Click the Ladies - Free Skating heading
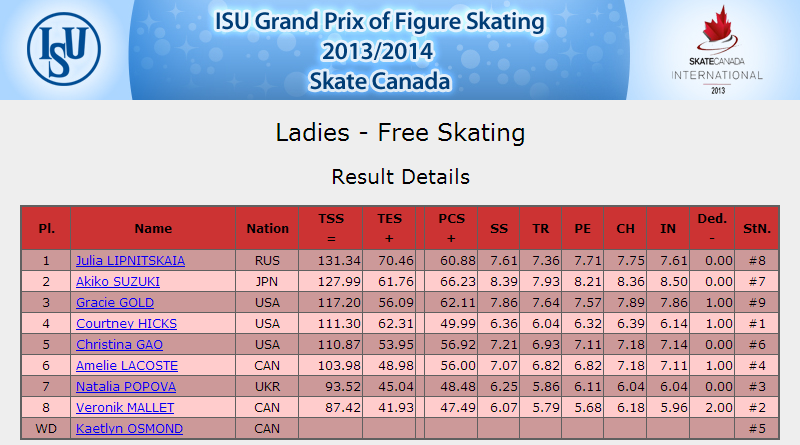Viewport: 800px width, 445px height. coord(401,133)
